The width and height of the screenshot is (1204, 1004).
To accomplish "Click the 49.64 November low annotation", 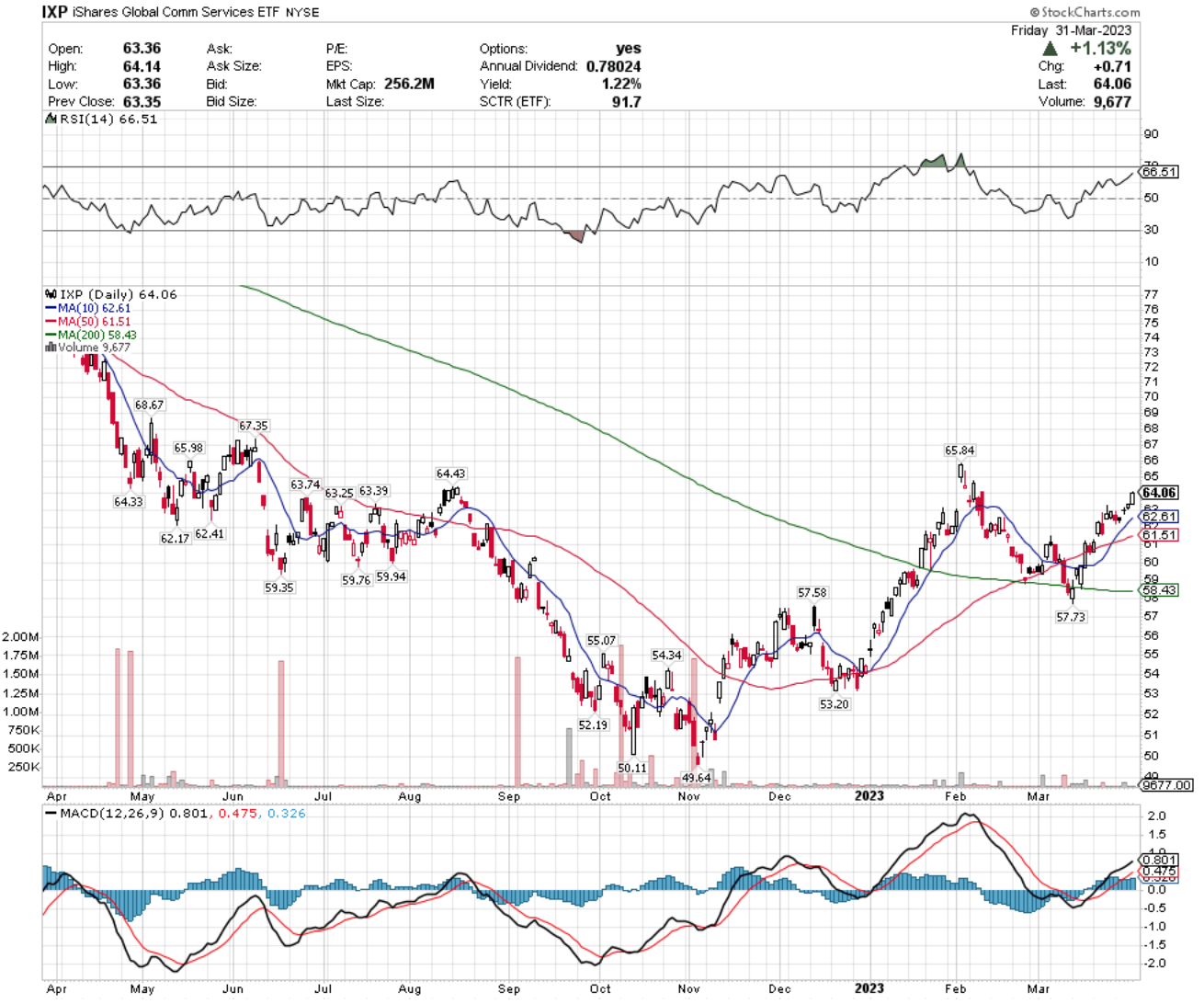I will (x=696, y=778).
